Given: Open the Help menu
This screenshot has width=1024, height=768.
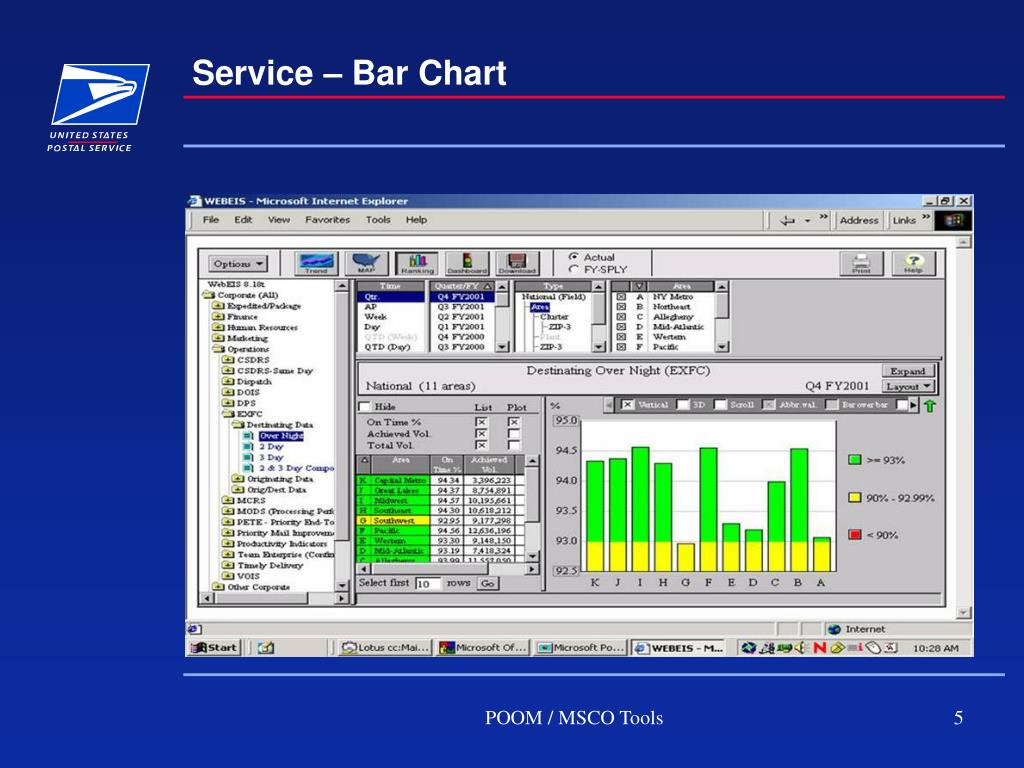Looking at the screenshot, I should 416,220.
